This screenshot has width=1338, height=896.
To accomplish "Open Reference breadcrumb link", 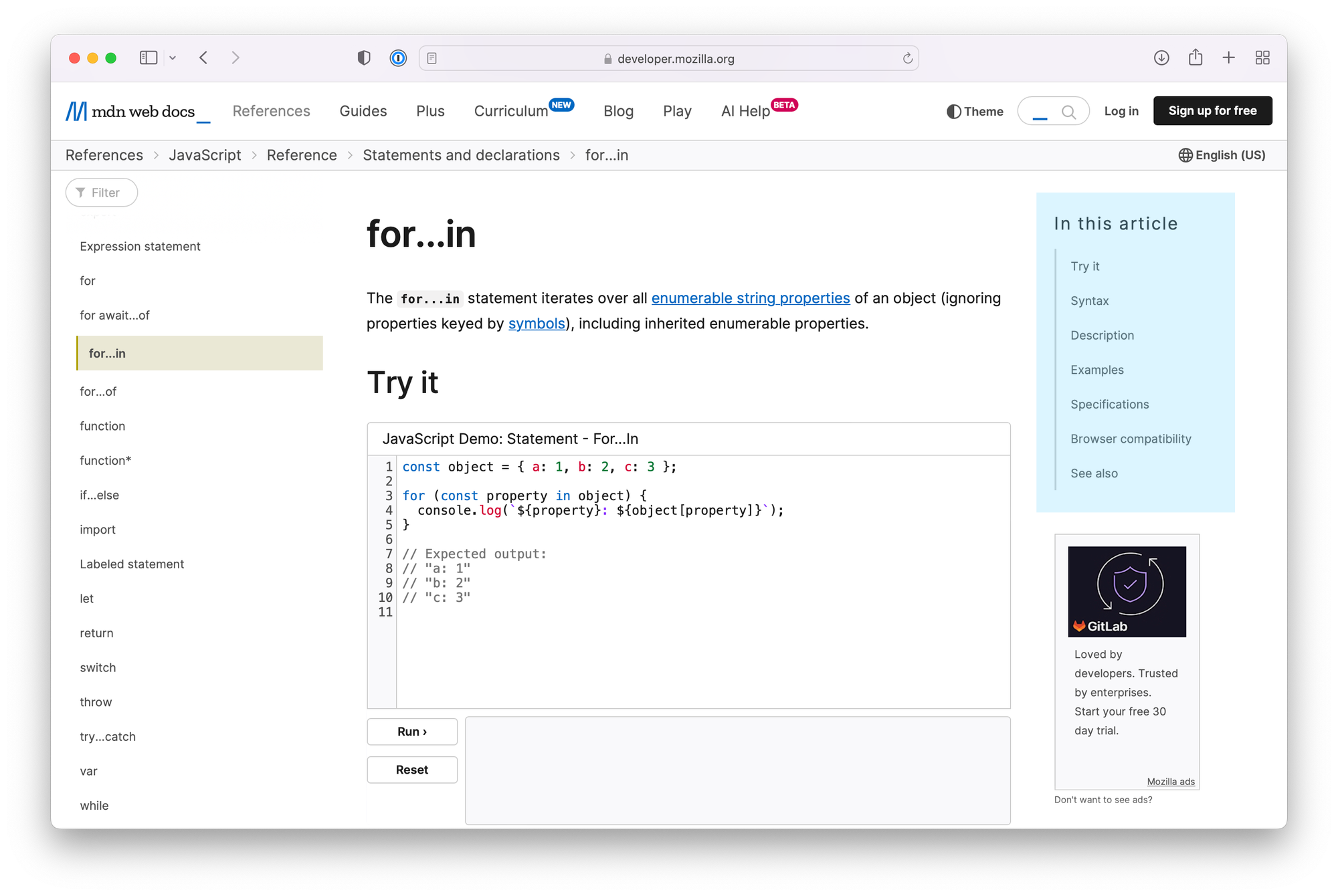I will click(302, 155).
